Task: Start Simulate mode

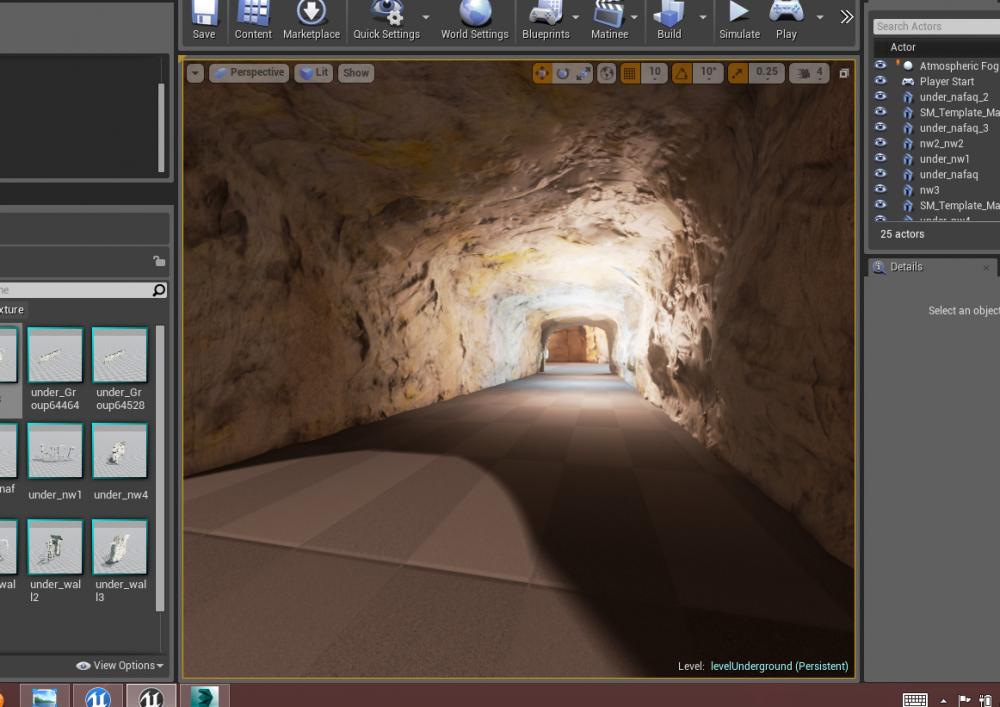Action: pyautogui.click(x=739, y=20)
